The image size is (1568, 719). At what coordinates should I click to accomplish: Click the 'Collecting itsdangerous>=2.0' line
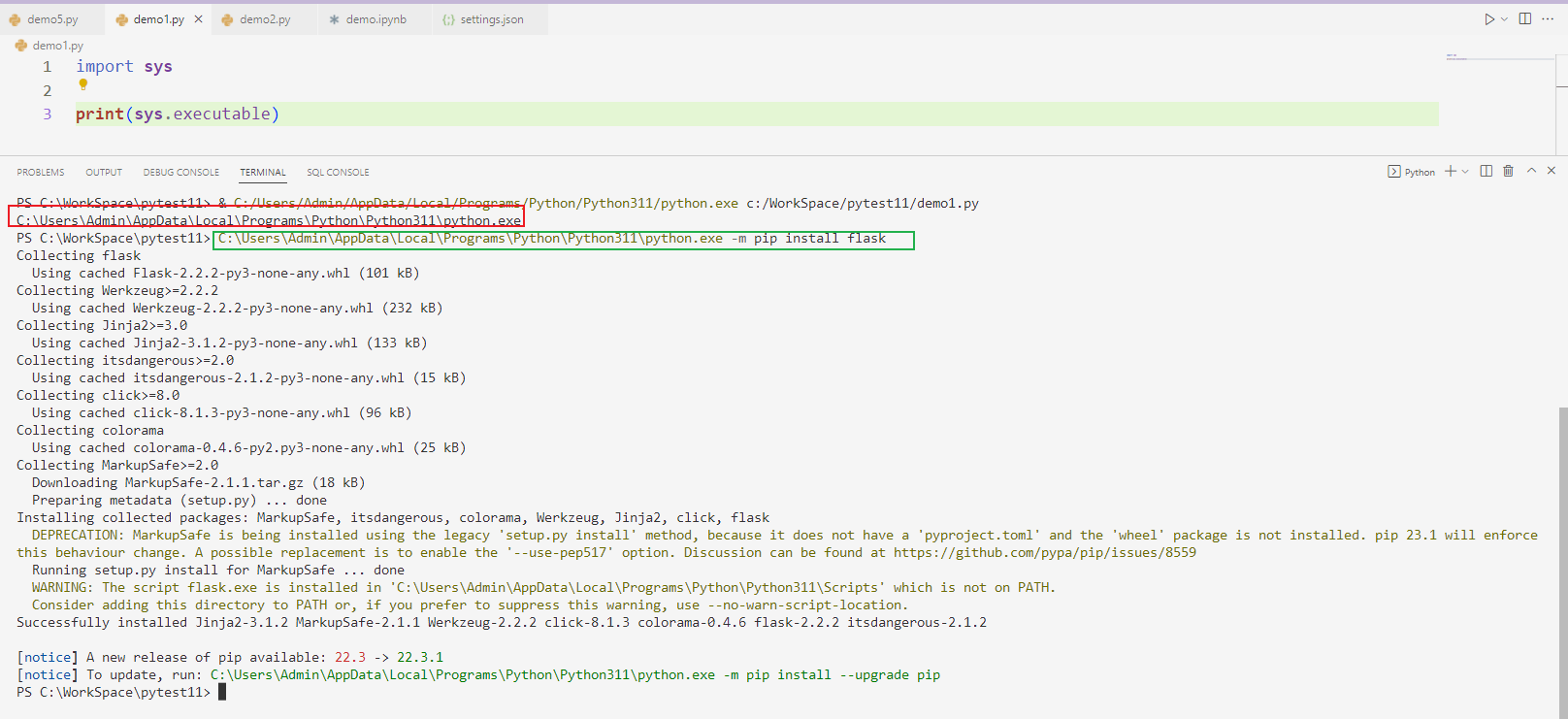[x=125, y=361]
